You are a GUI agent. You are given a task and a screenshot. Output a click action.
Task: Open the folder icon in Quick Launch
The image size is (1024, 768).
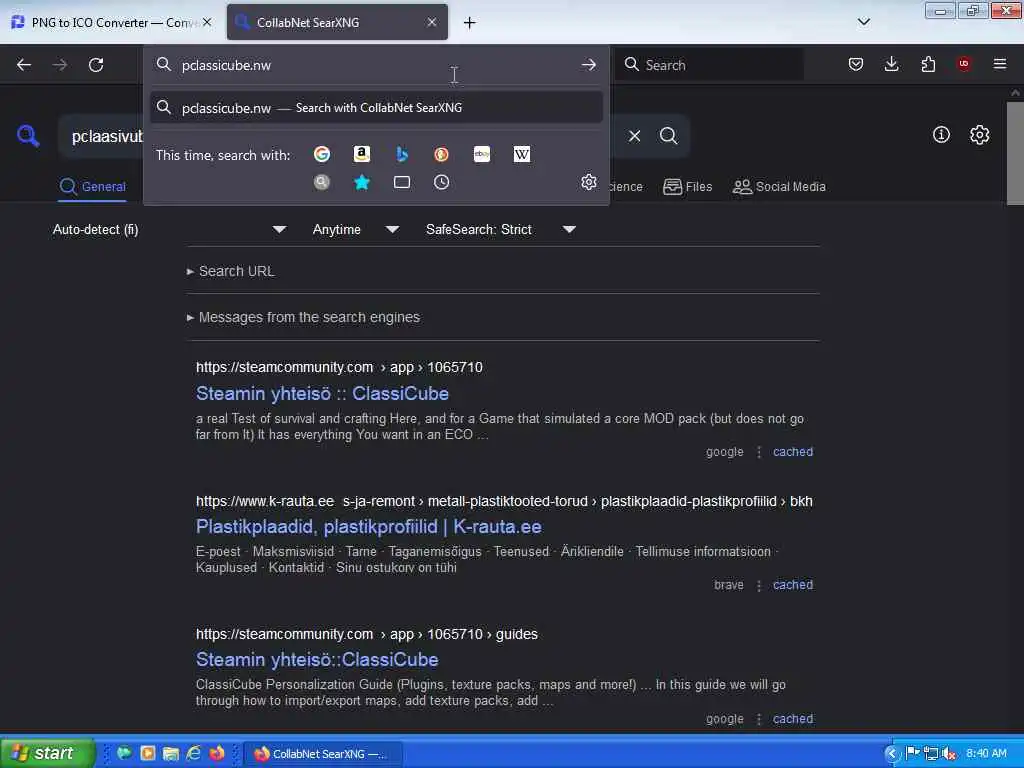(x=171, y=753)
